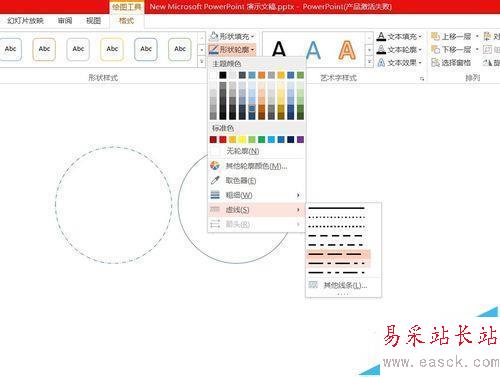The width and height of the screenshot is (500, 377).
Task: Open 其他轮廓颜色(M) more colors dialog
Action: pyautogui.click(x=257, y=166)
